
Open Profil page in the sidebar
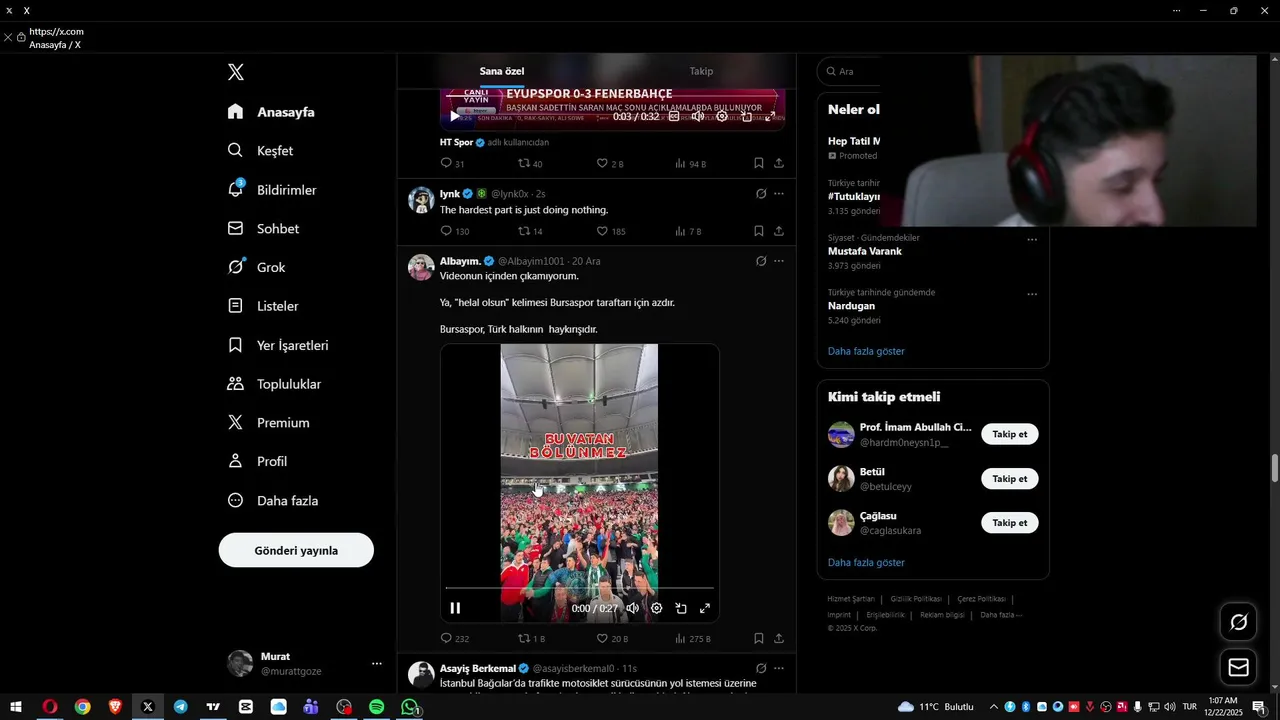pos(257,462)
